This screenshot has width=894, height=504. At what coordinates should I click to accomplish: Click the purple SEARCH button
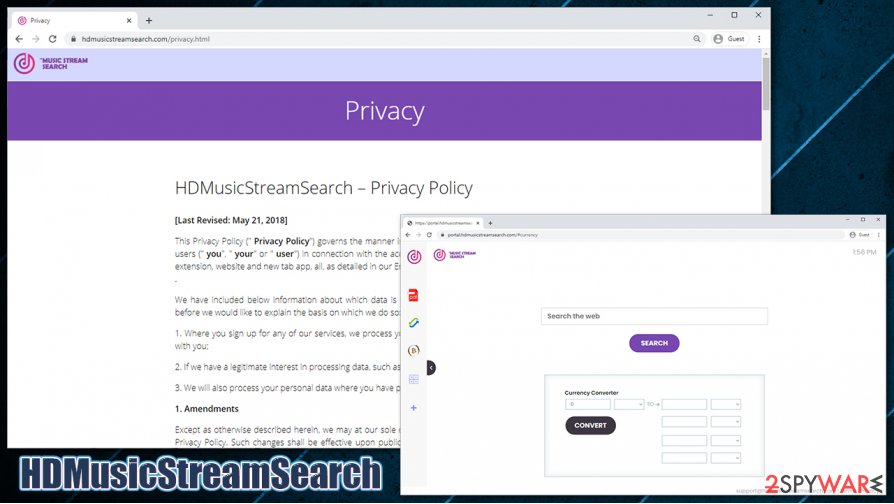click(x=654, y=343)
